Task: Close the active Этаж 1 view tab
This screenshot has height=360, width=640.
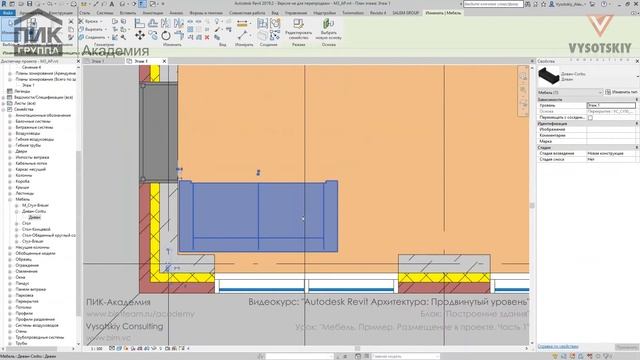Action: coord(164,61)
